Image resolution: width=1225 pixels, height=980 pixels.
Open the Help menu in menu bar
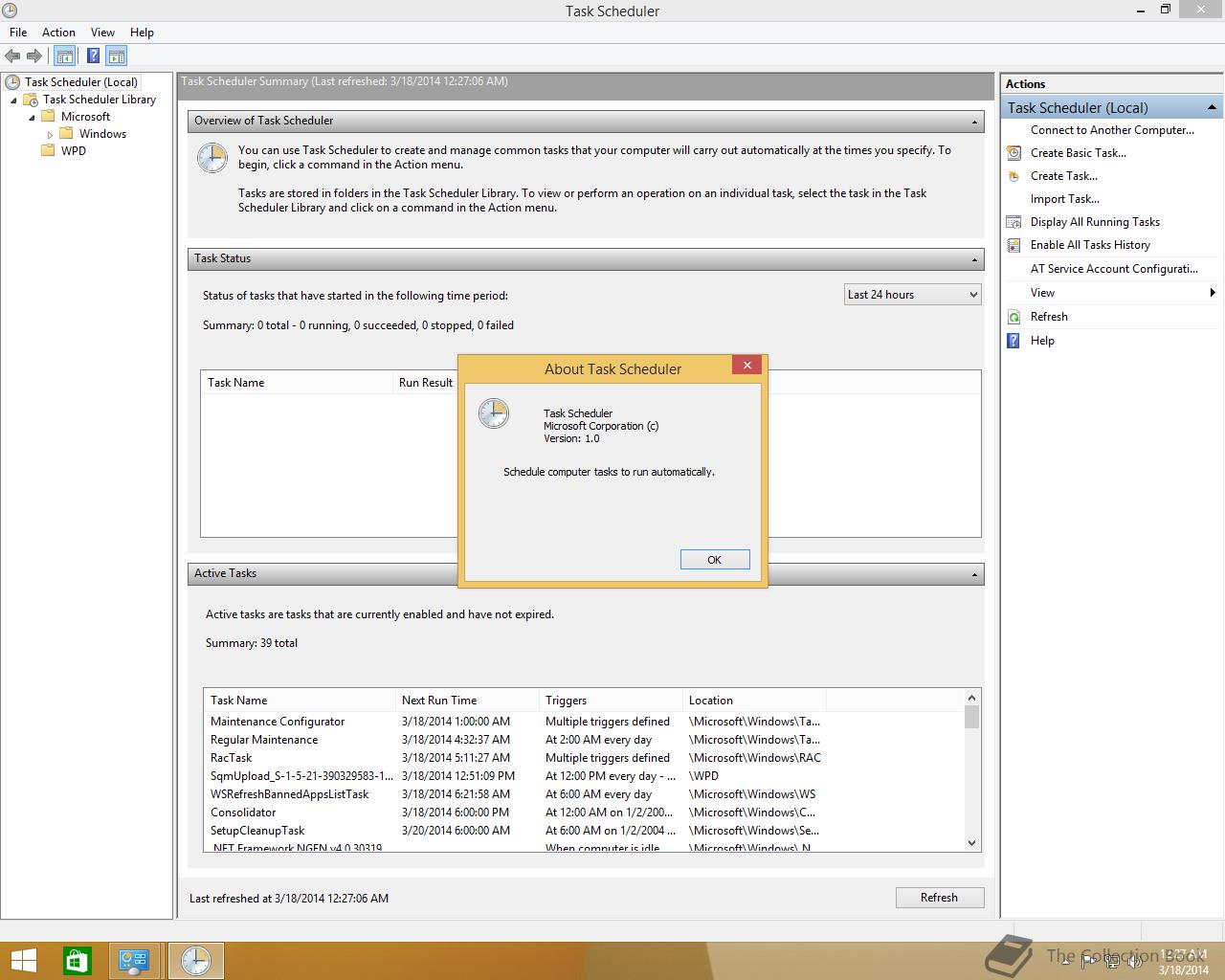tap(142, 32)
